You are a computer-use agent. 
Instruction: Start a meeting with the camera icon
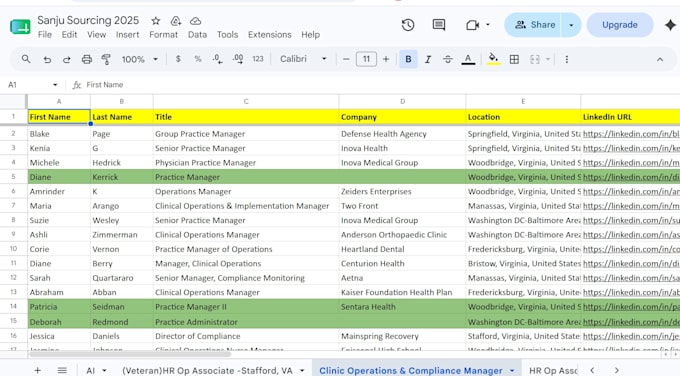tap(472, 25)
